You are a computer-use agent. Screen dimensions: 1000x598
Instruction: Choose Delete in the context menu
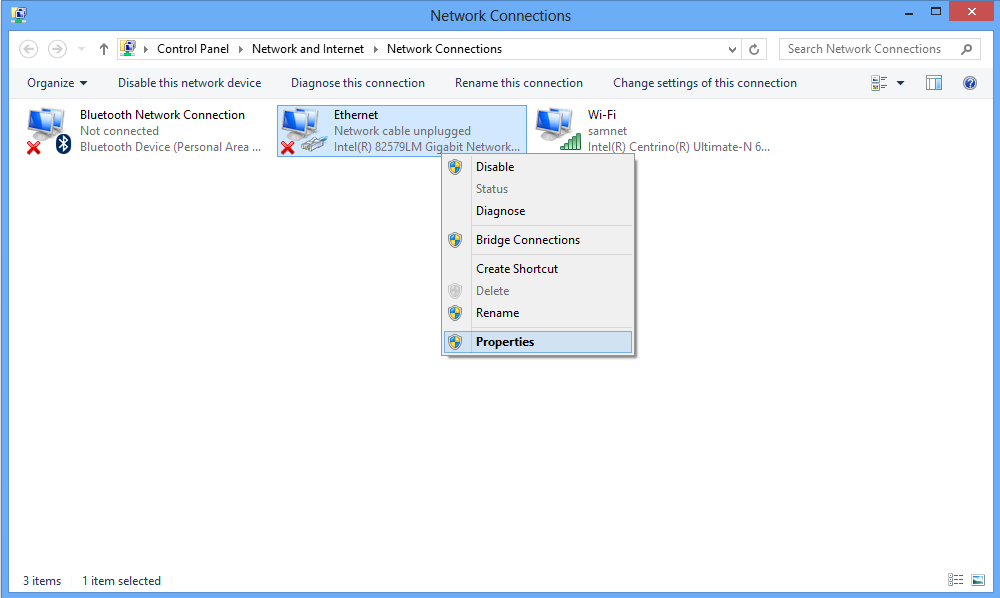[x=538, y=291]
